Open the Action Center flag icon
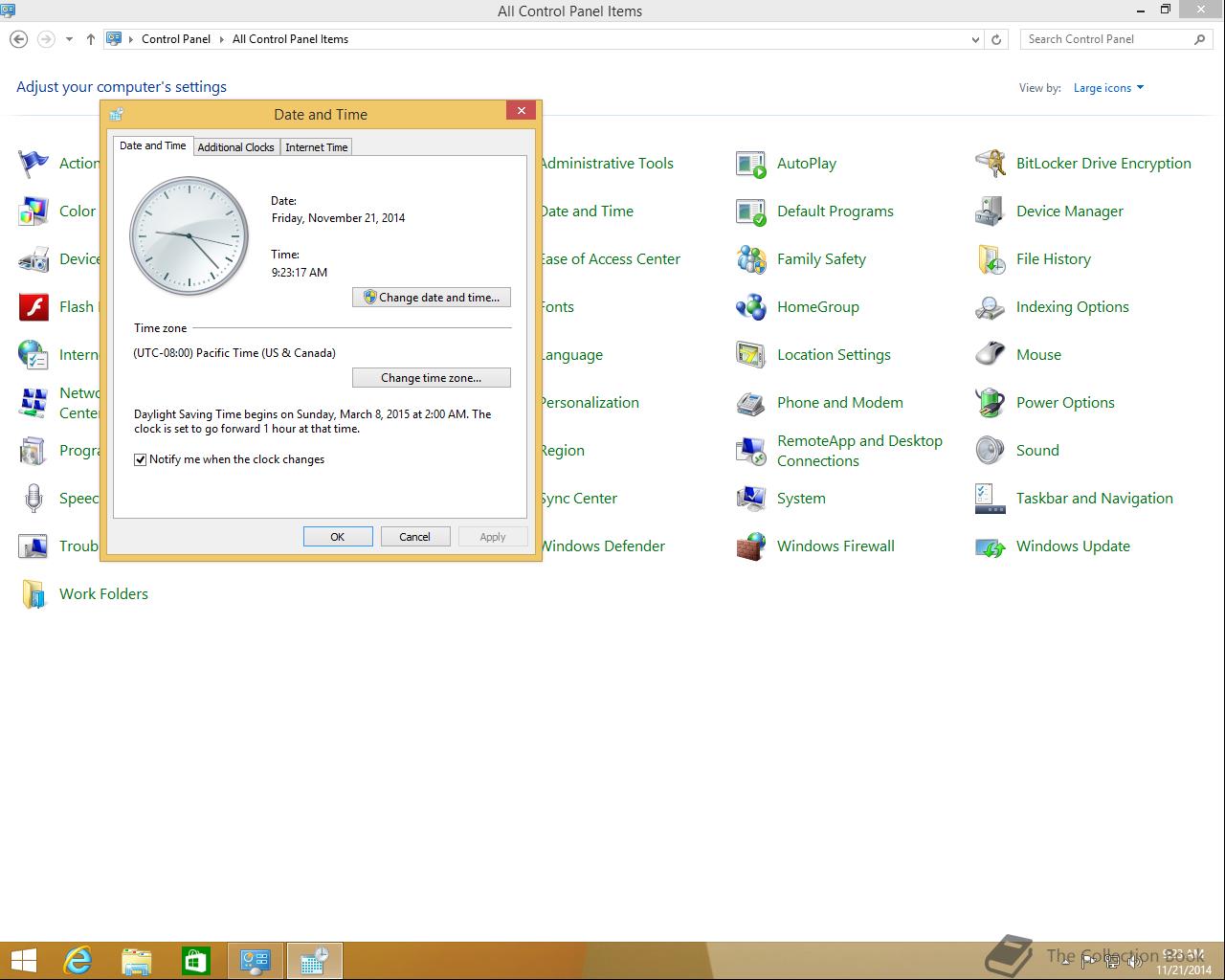Viewport: 1225px width, 980px height. [33, 164]
